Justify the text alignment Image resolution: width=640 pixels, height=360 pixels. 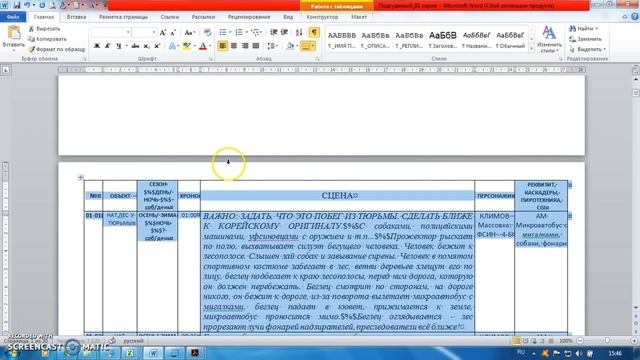tap(256, 46)
